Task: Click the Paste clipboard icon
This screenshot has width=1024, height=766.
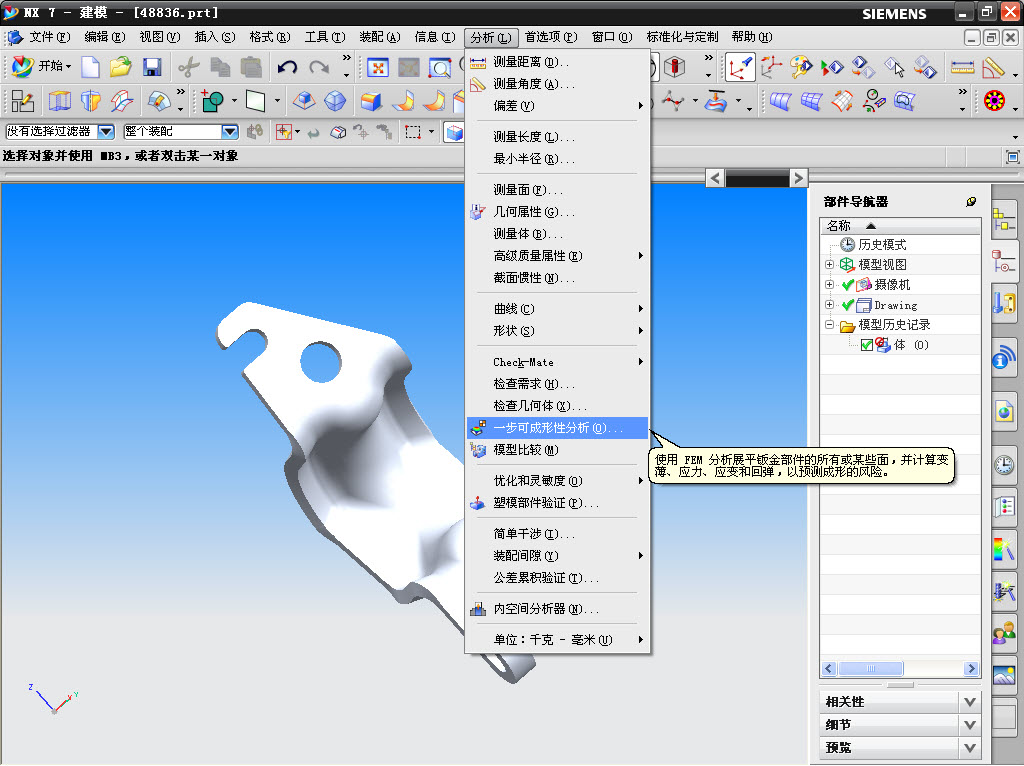Action: 251,67
